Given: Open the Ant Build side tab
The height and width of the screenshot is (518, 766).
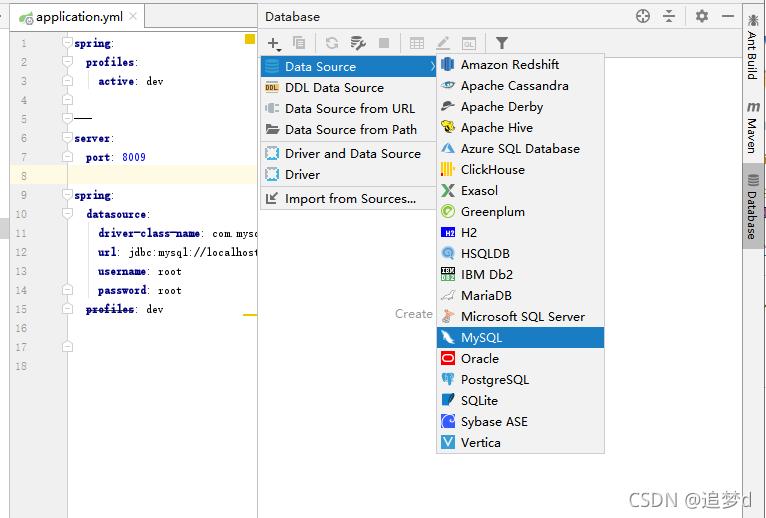Looking at the screenshot, I should tap(753, 48).
